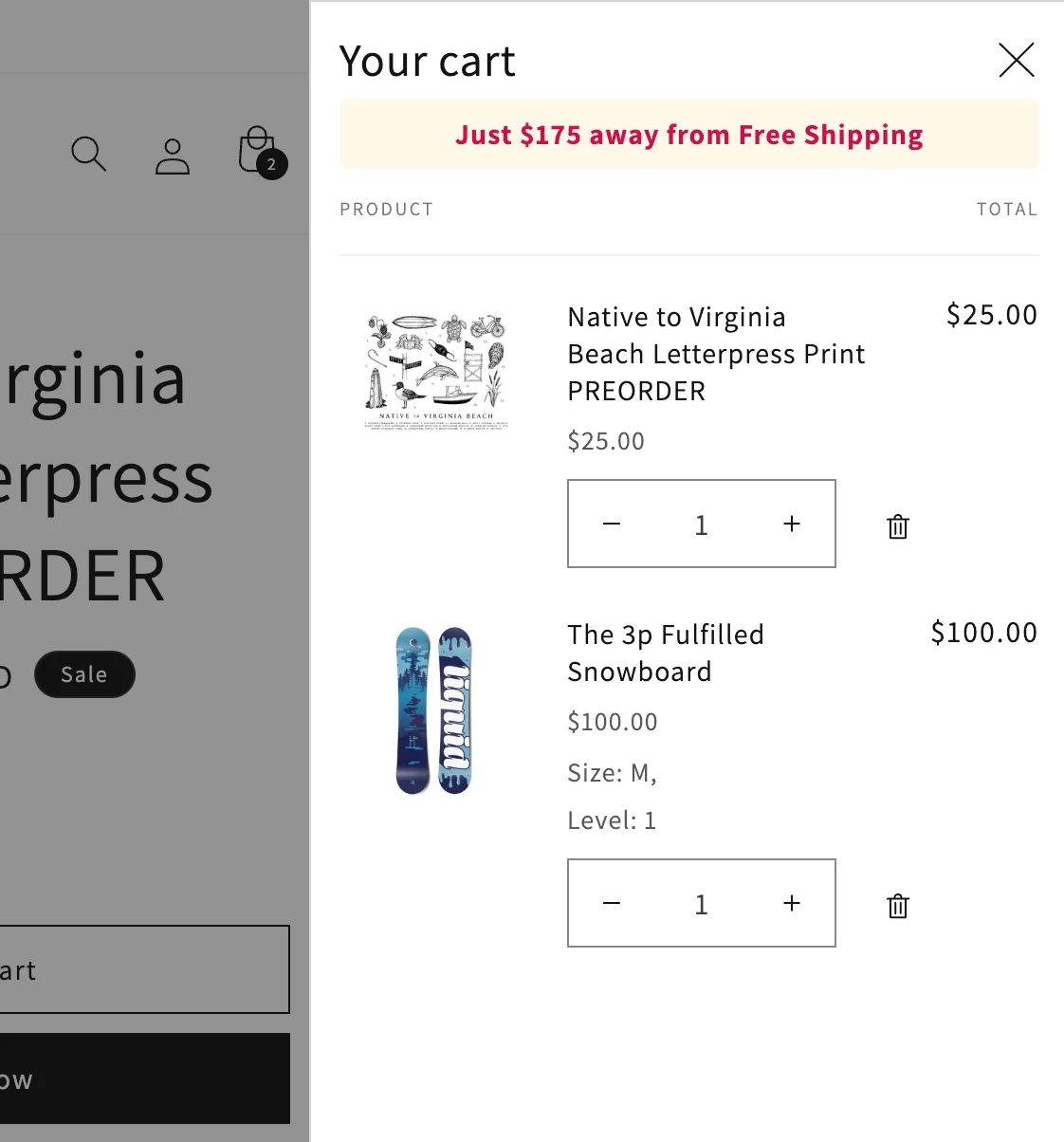Increase Snowboard quantity with plus button
The height and width of the screenshot is (1142, 1064).
coord(792,904)
